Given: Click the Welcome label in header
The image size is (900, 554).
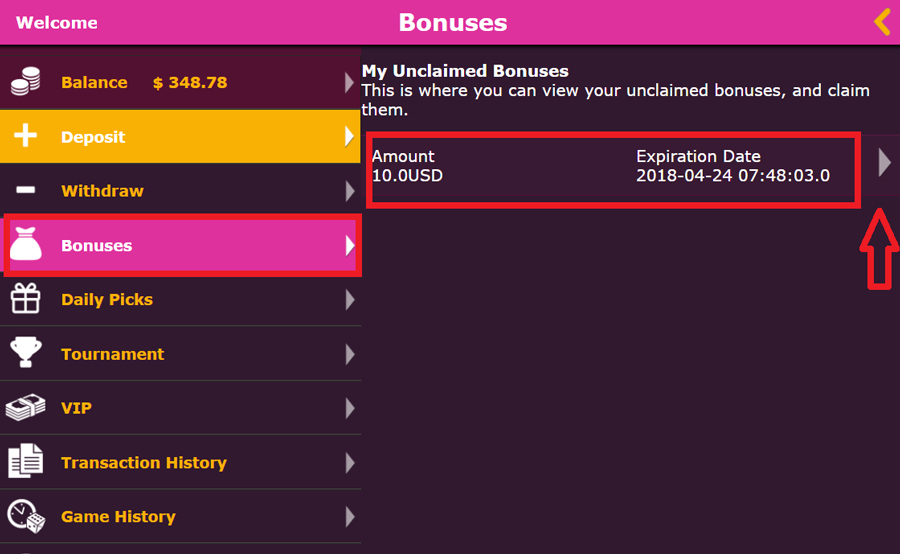Looking at the screenshot, I should (57, 22).
